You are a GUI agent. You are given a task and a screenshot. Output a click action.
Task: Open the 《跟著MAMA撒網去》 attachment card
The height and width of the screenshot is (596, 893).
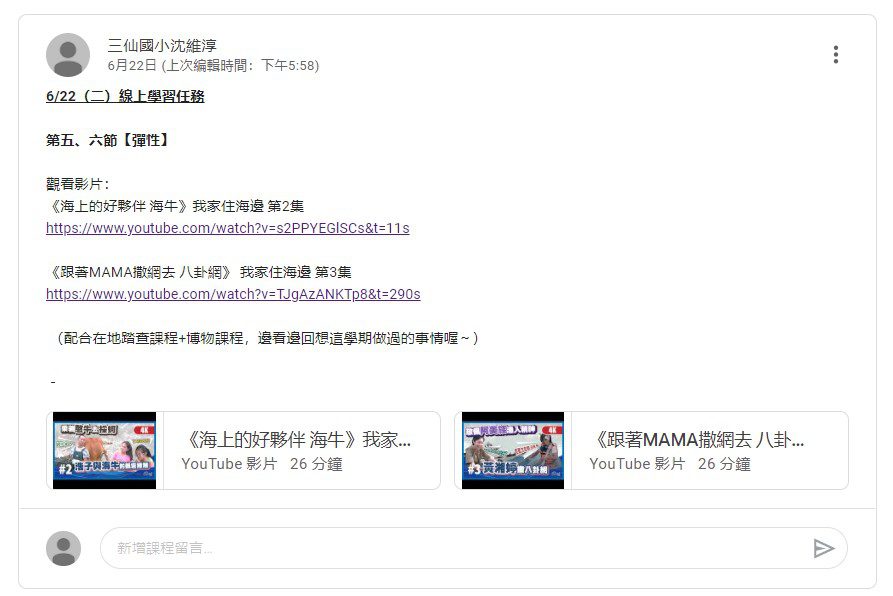(652, 450)
